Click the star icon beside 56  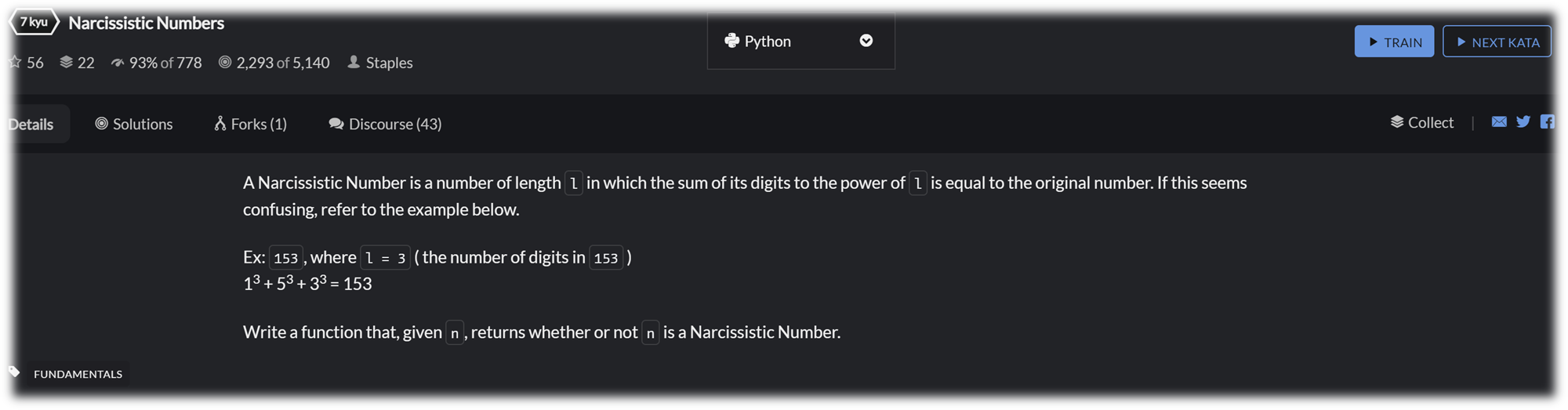click(x=15, y=62)
